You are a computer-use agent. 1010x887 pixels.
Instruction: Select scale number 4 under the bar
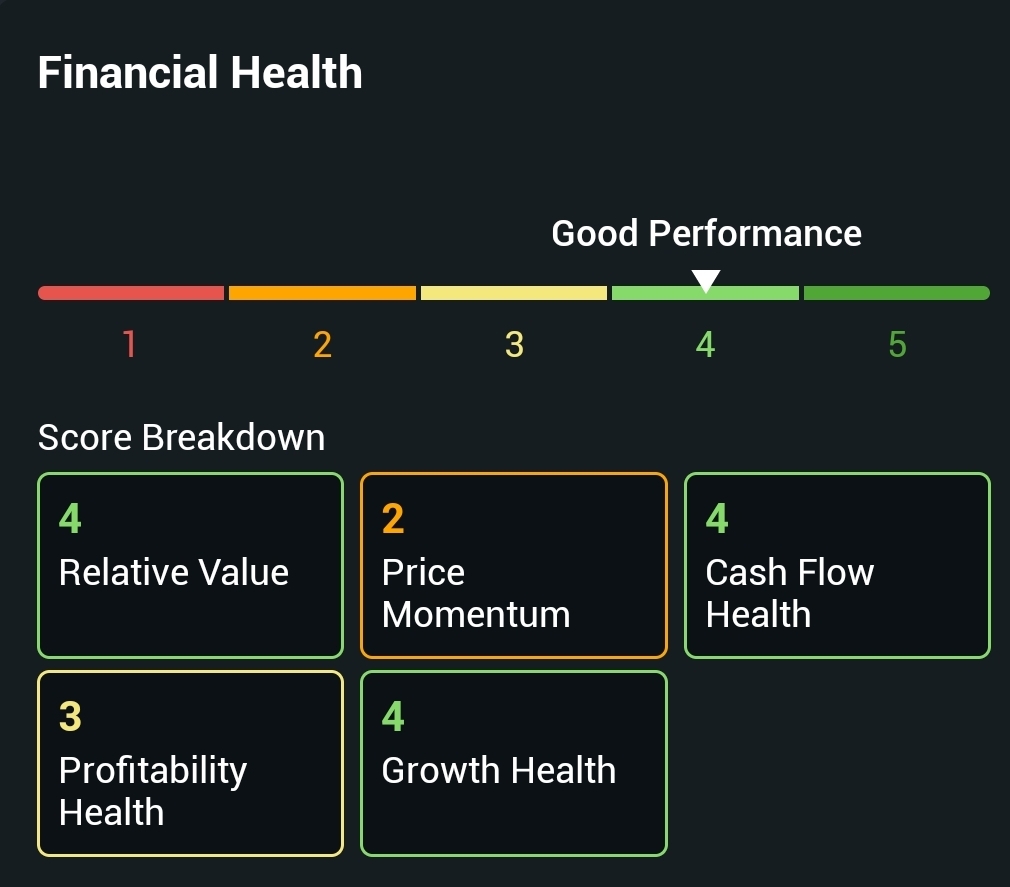coord(706,345)
